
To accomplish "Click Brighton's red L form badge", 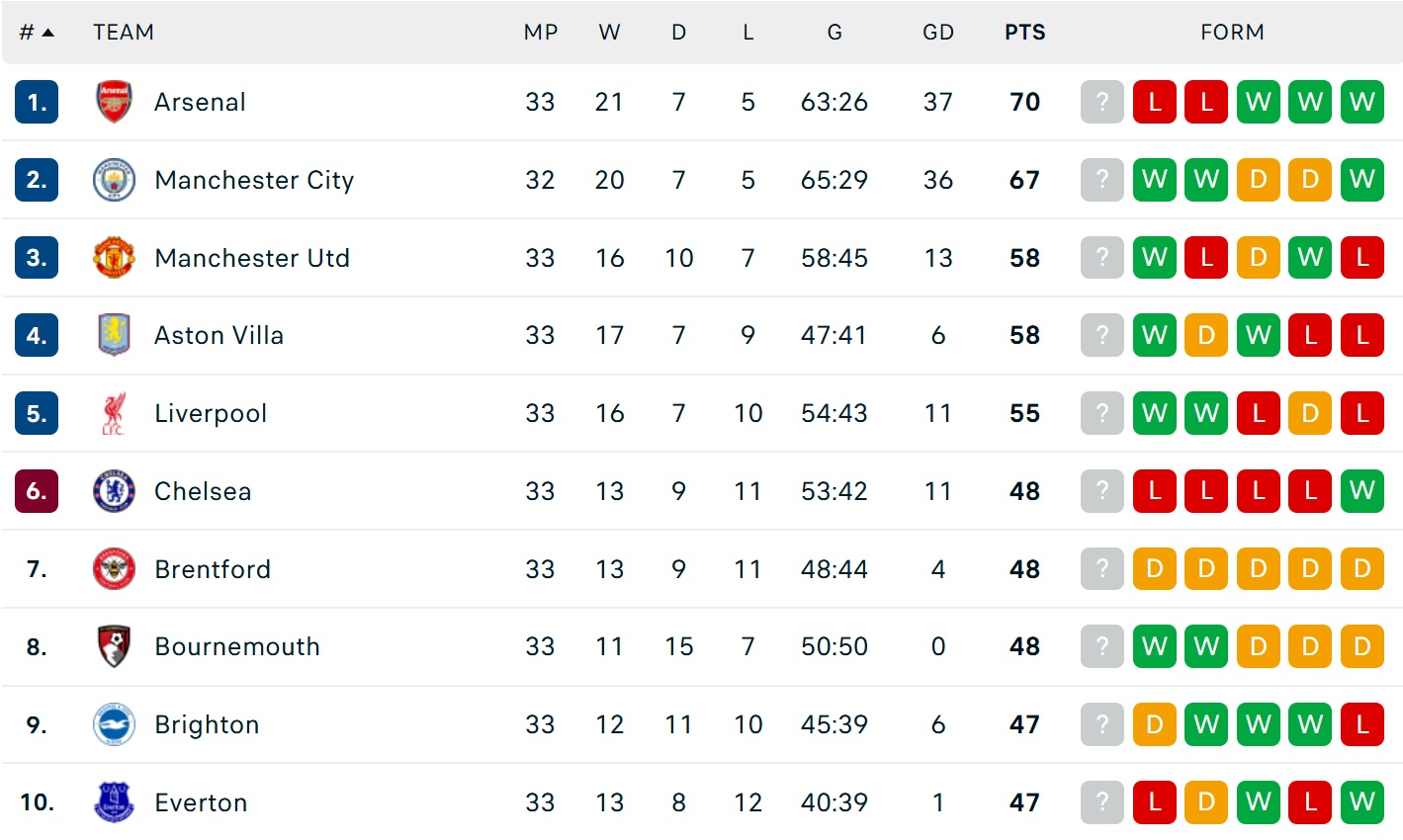I will coord(1361,724).
